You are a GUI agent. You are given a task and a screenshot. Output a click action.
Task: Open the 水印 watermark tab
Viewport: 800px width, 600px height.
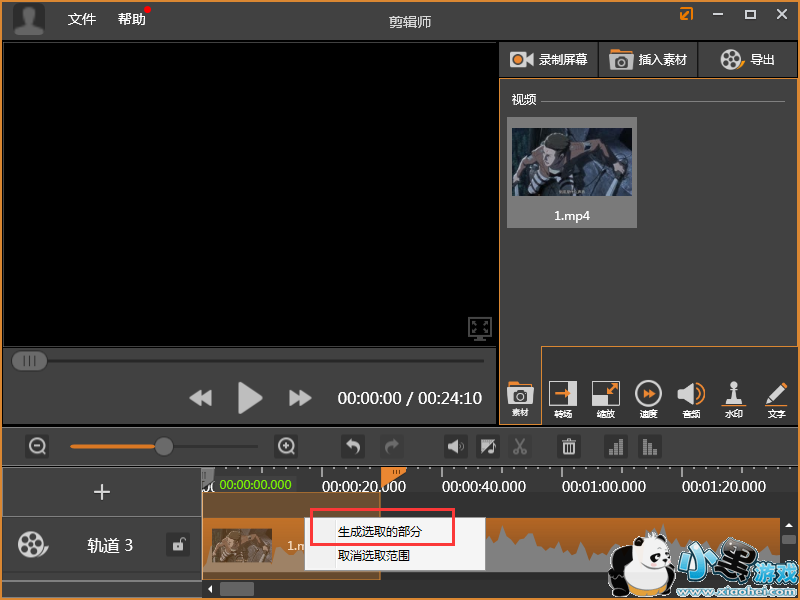pos(734,399)
